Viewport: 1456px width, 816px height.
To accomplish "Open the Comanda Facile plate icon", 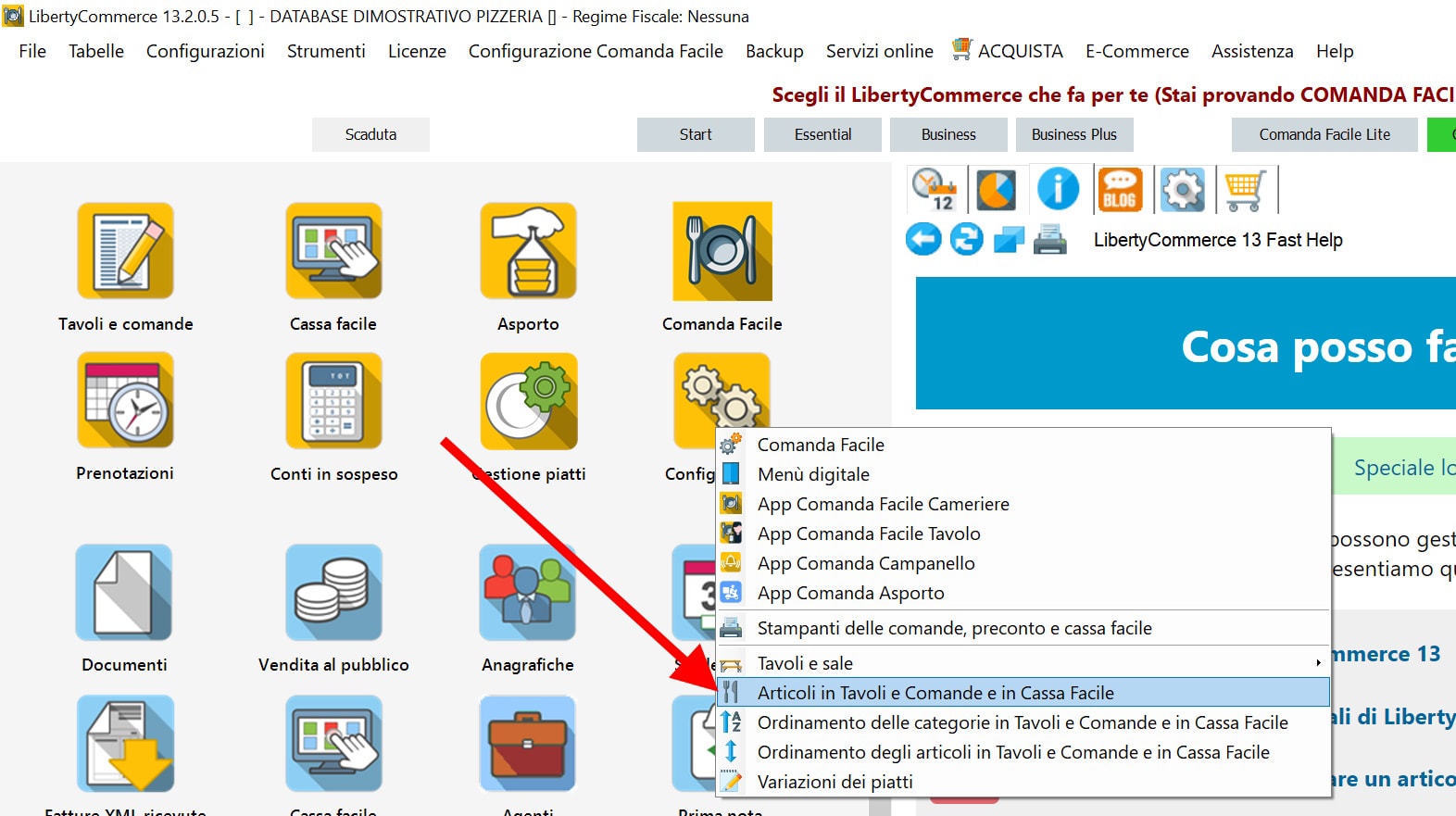I will point(722,251).
